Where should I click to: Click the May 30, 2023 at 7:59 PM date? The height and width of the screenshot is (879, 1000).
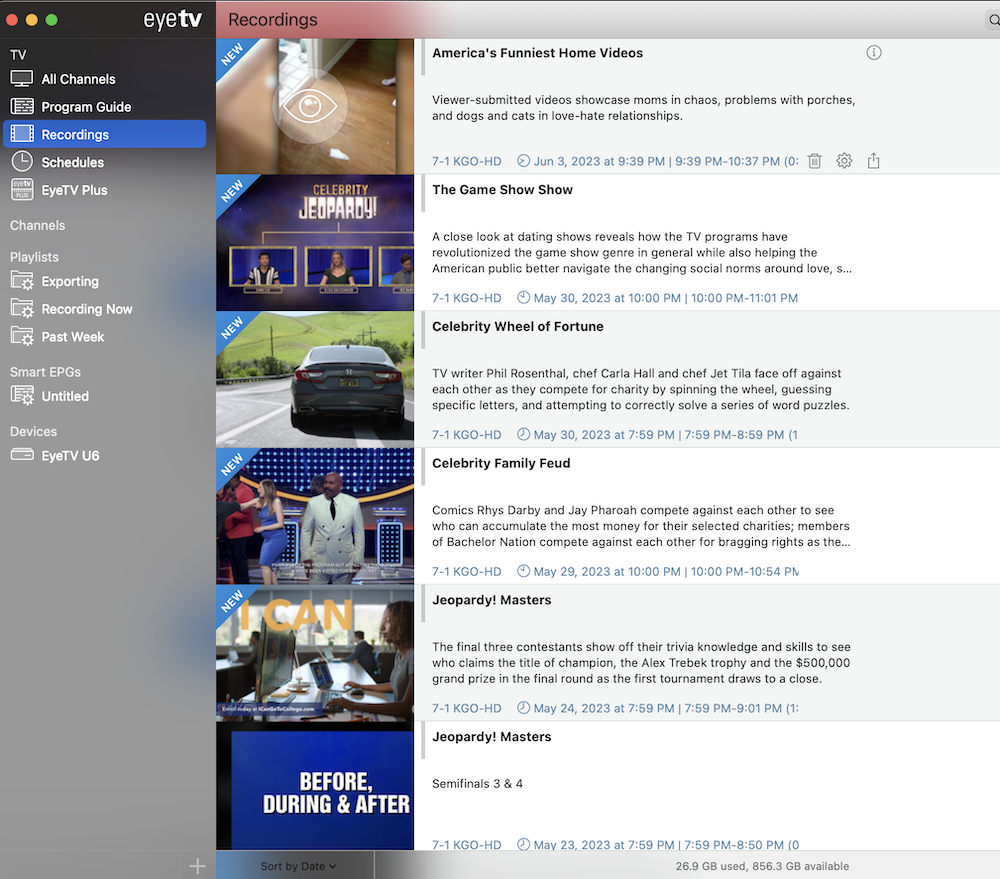pyautogui.click(x=603, y=434)
